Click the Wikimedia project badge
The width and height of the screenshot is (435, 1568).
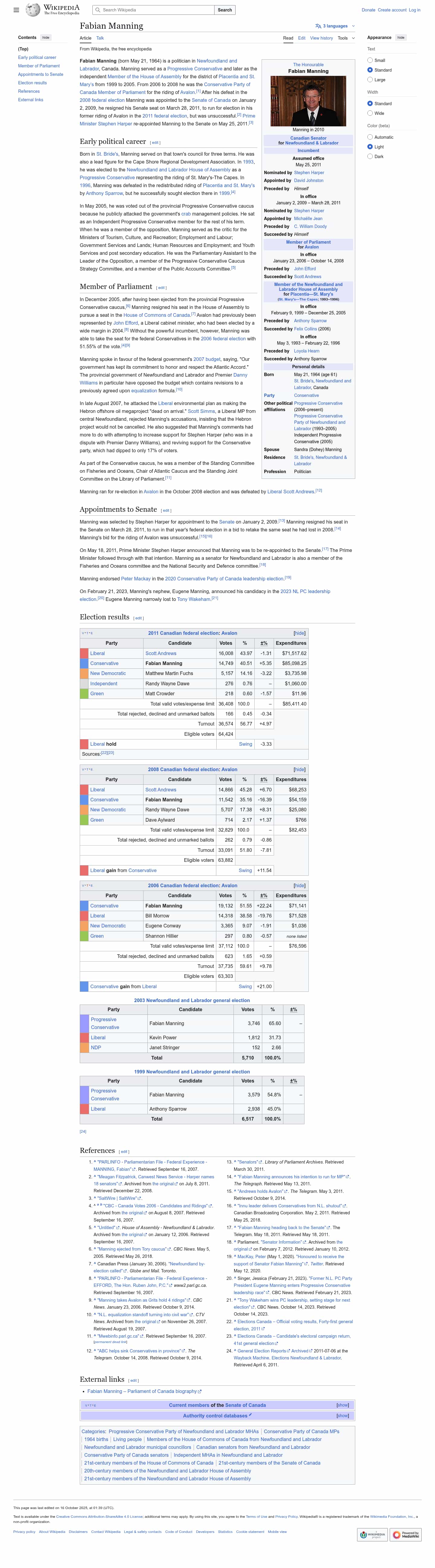pyautogui.click(x=372, y=1534)
